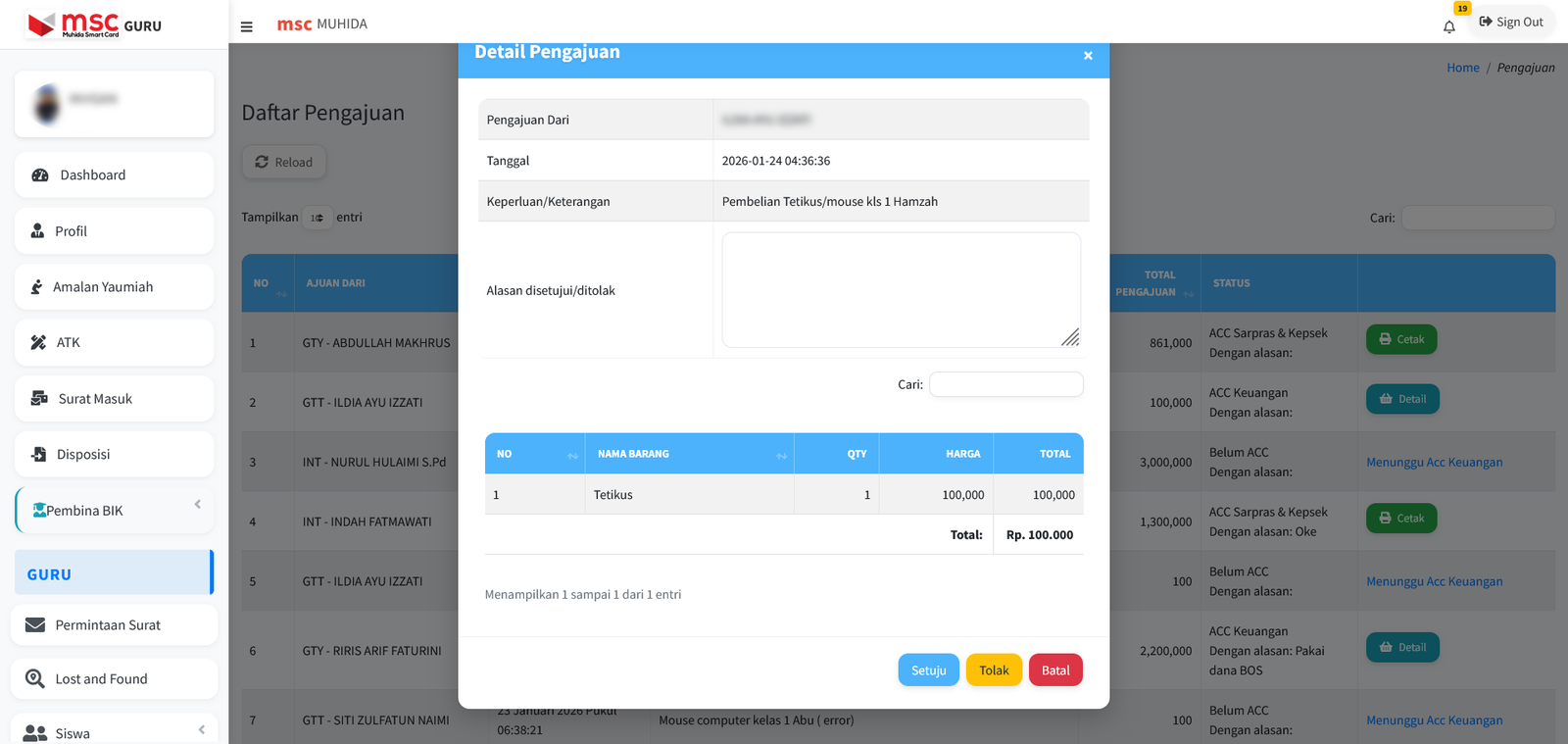Click the Rp. 100.000 total value
Screen dimensions: 1568x744
click(1040, 535)
